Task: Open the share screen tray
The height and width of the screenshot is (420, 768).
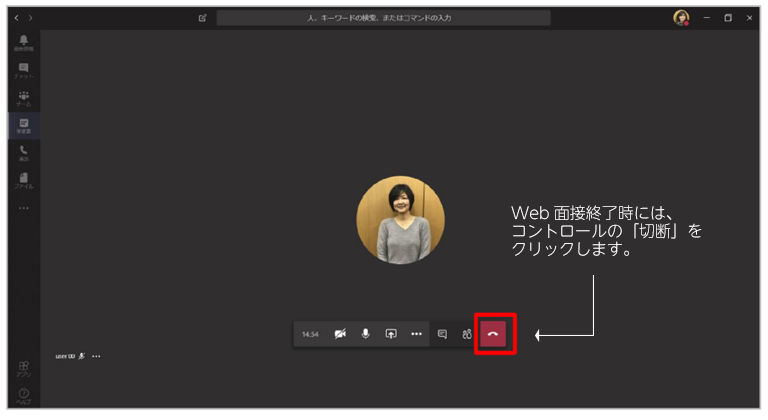Action: pyautogui.click(x=391, y=334)
